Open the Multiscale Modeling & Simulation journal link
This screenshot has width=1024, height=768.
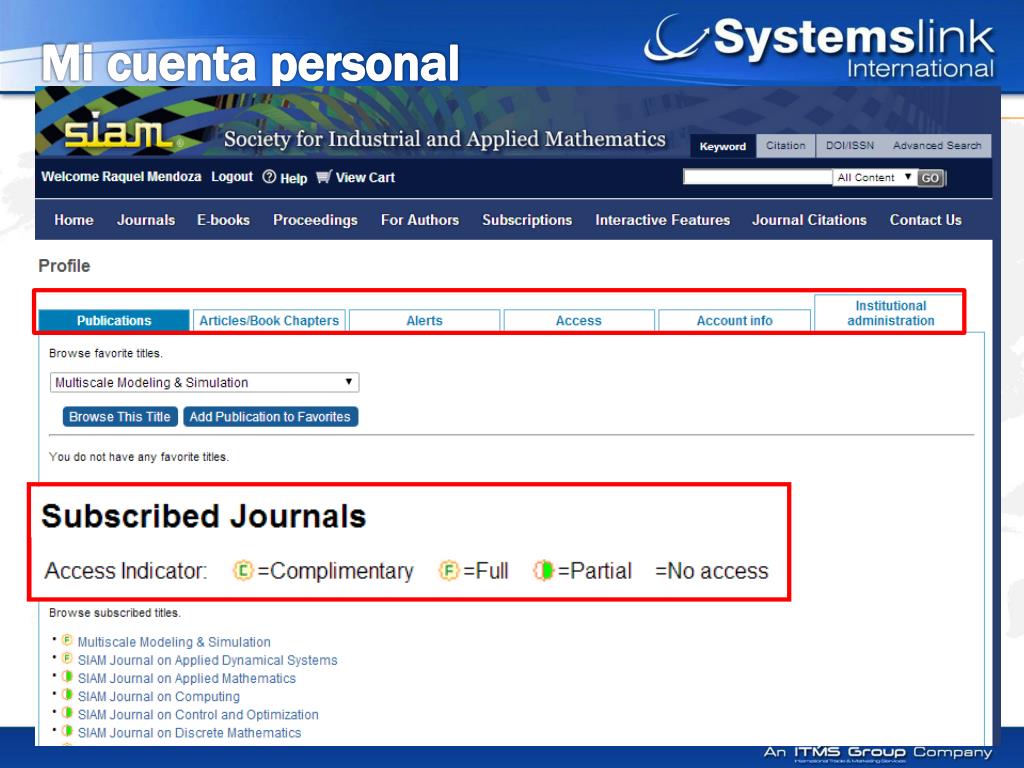[174, 642]
